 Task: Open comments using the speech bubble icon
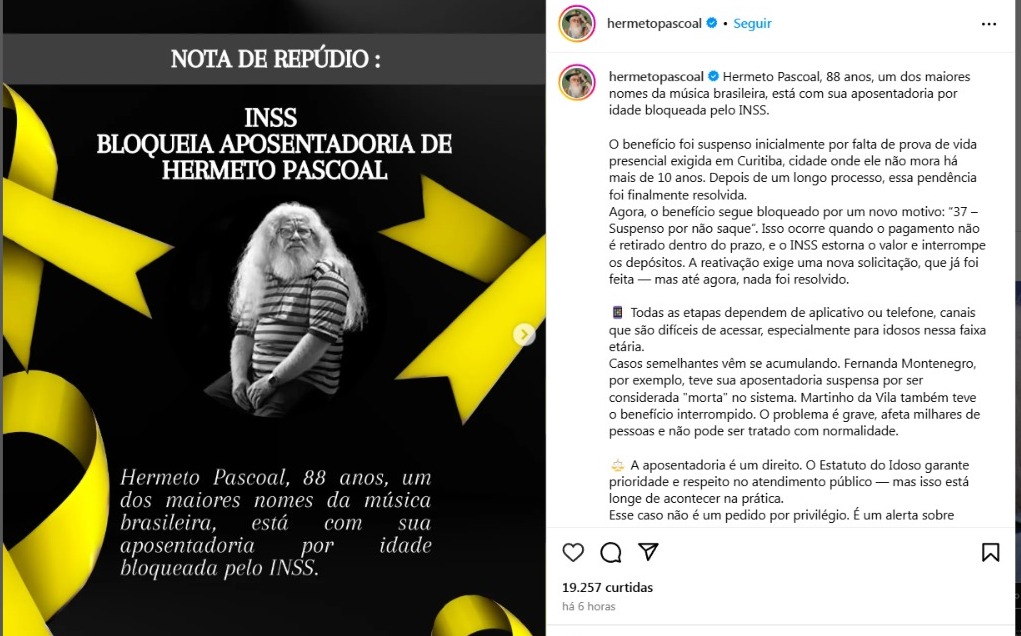611,552
